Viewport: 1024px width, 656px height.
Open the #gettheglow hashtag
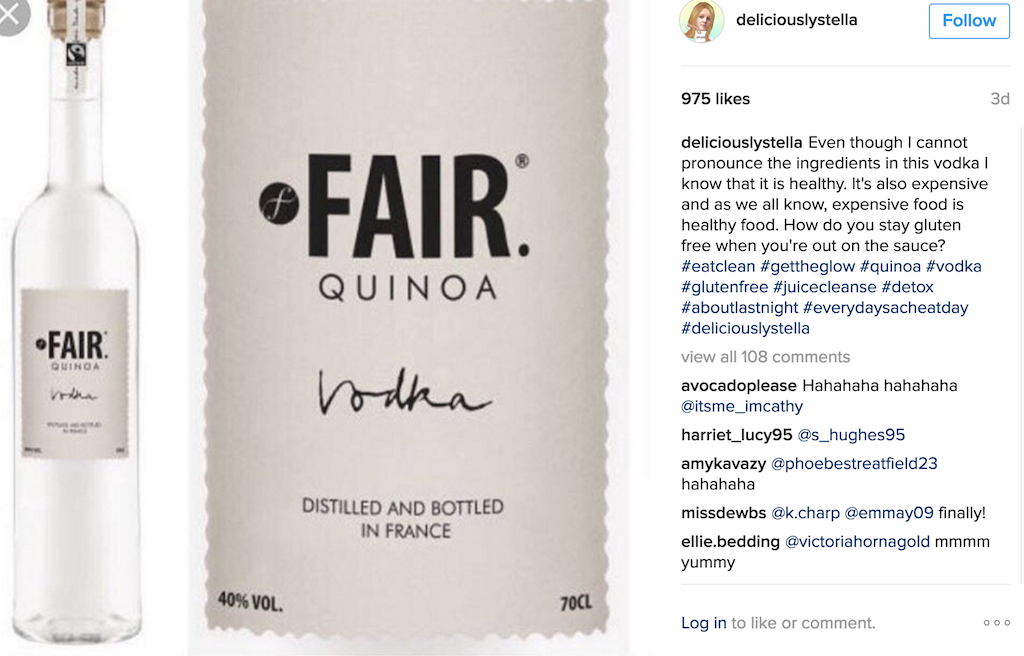point(807,266)
